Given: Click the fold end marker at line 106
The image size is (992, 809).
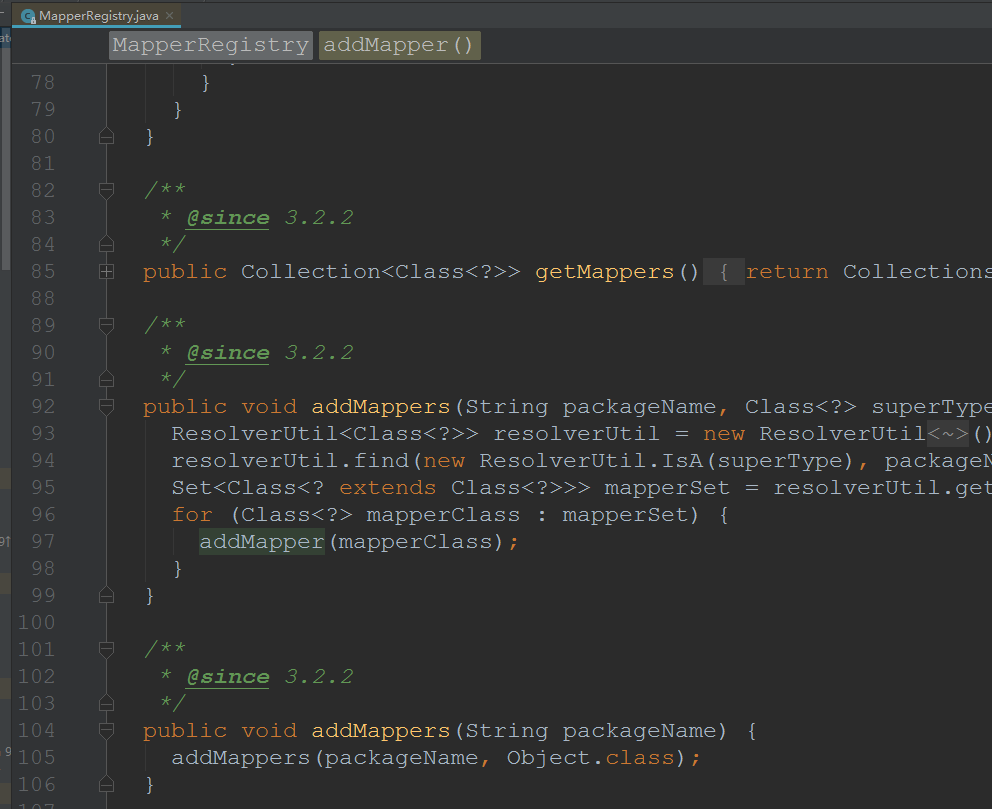Looking at the screenshot, I should [x=106, y=784].
